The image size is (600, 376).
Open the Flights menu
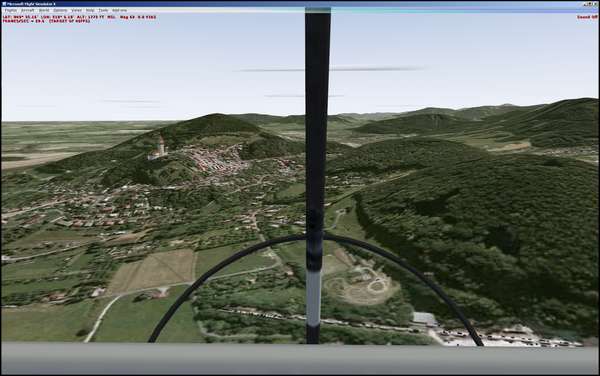point(11,10)
